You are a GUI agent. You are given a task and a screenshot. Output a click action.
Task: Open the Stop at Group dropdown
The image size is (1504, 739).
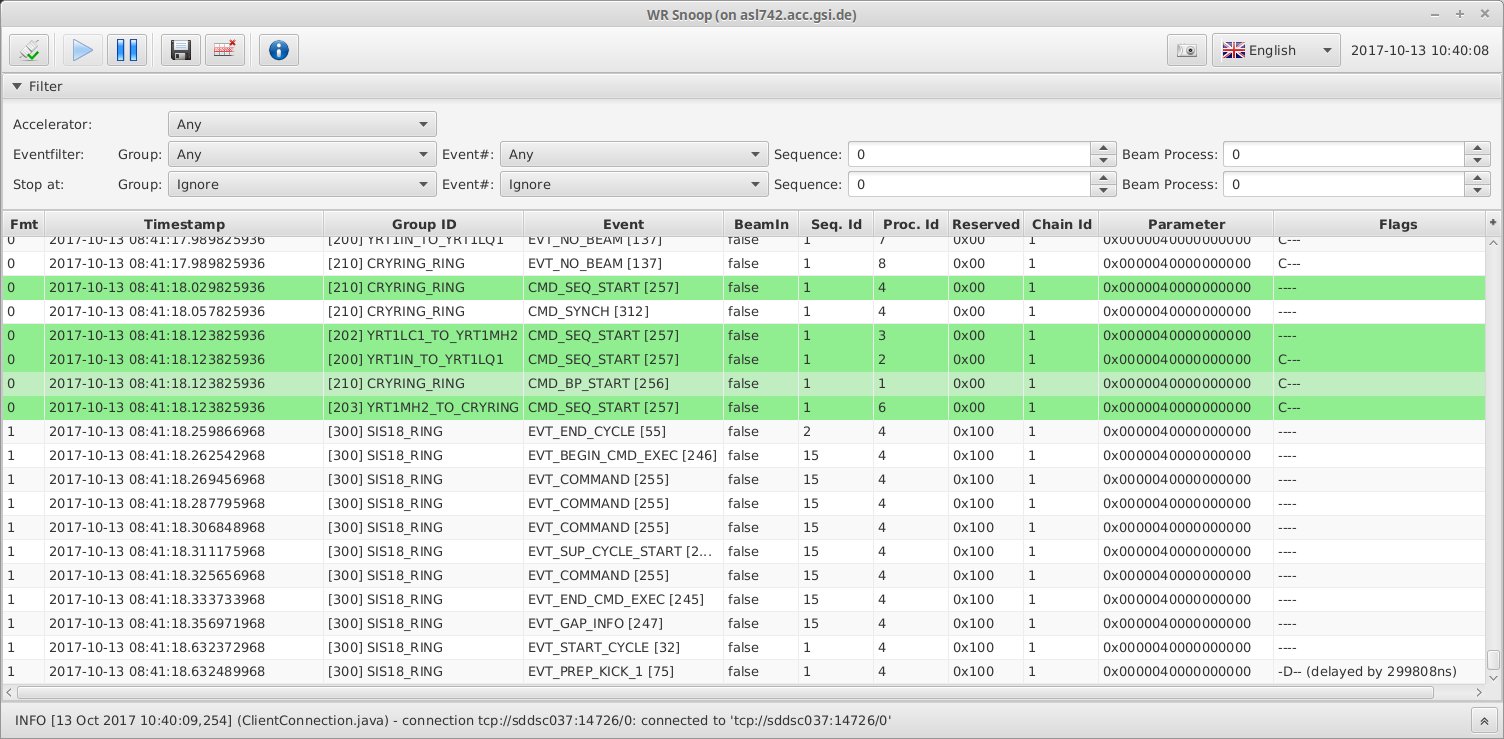point(302,185)
